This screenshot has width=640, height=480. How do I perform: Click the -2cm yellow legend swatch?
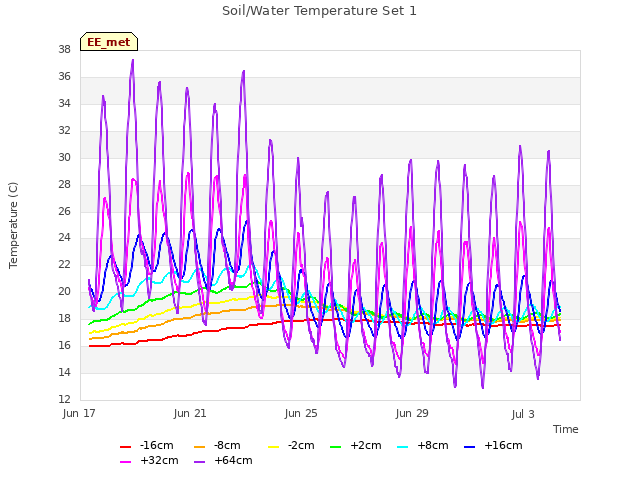pos(273,447)
